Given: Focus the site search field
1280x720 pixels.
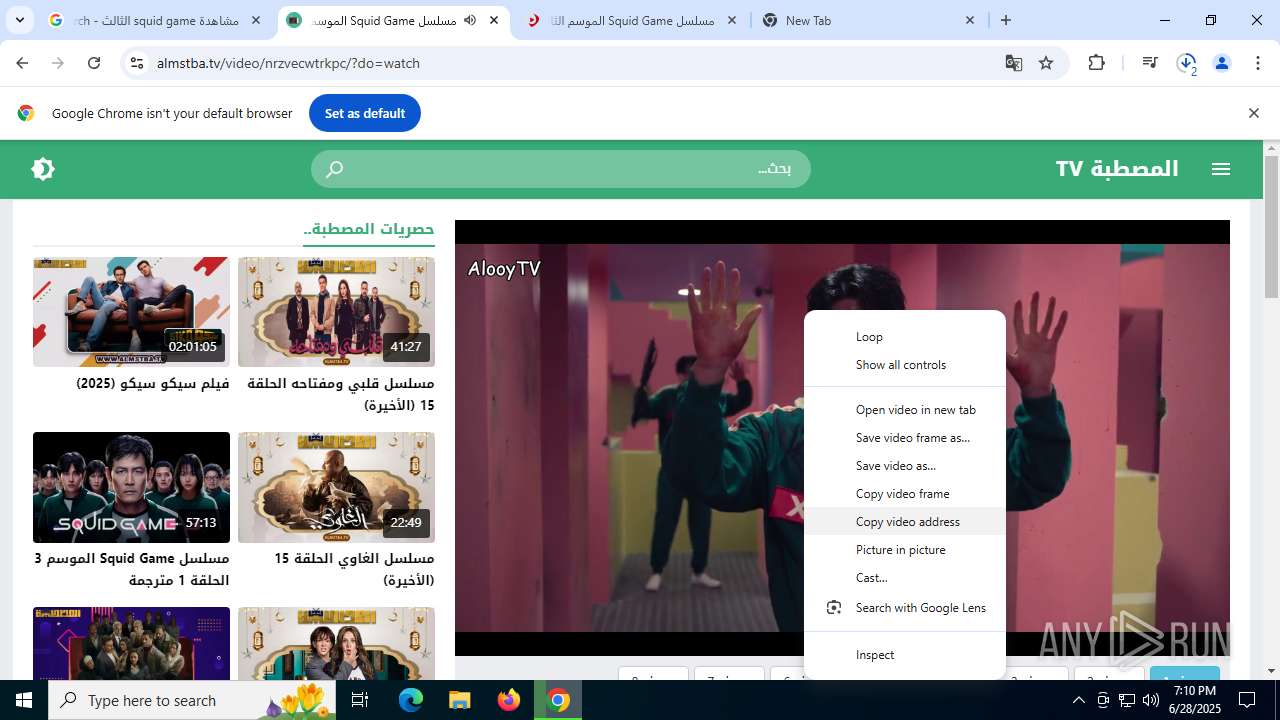Looking at the screenshot, I should (561, 169).
